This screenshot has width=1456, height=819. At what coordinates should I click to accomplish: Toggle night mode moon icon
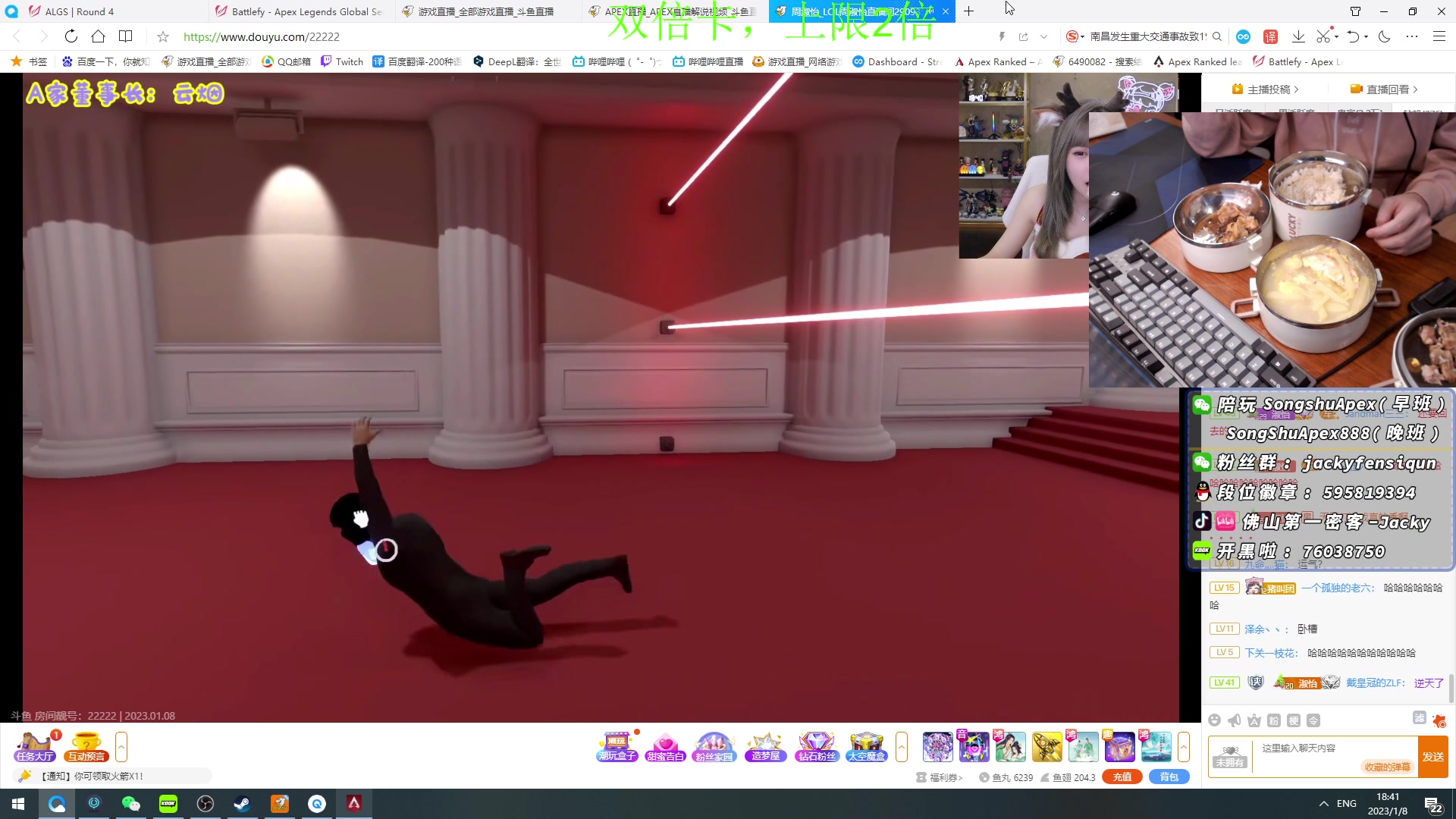[x=1385, y=36]
